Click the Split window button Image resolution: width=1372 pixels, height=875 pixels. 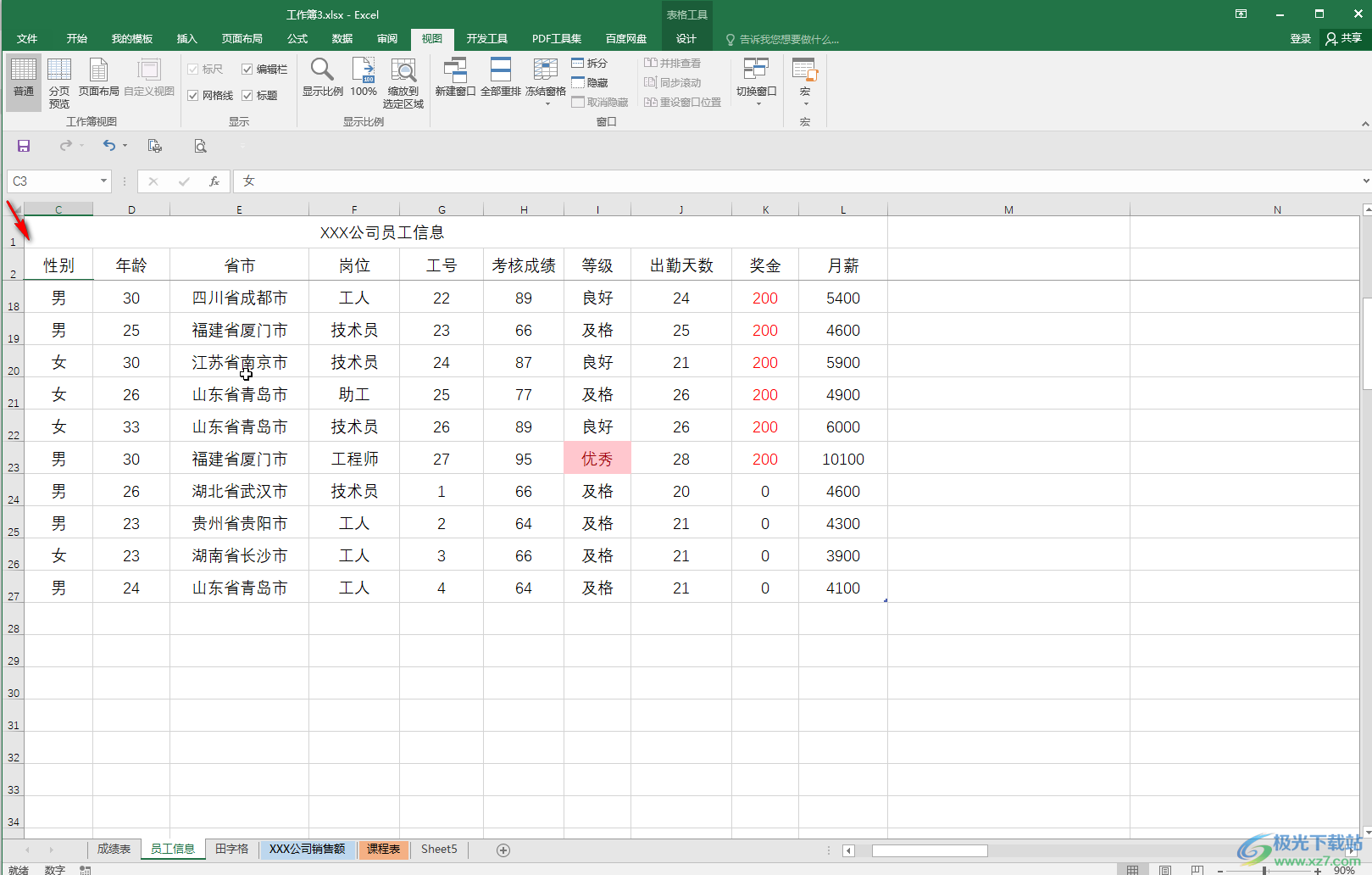tap(590, 63)
